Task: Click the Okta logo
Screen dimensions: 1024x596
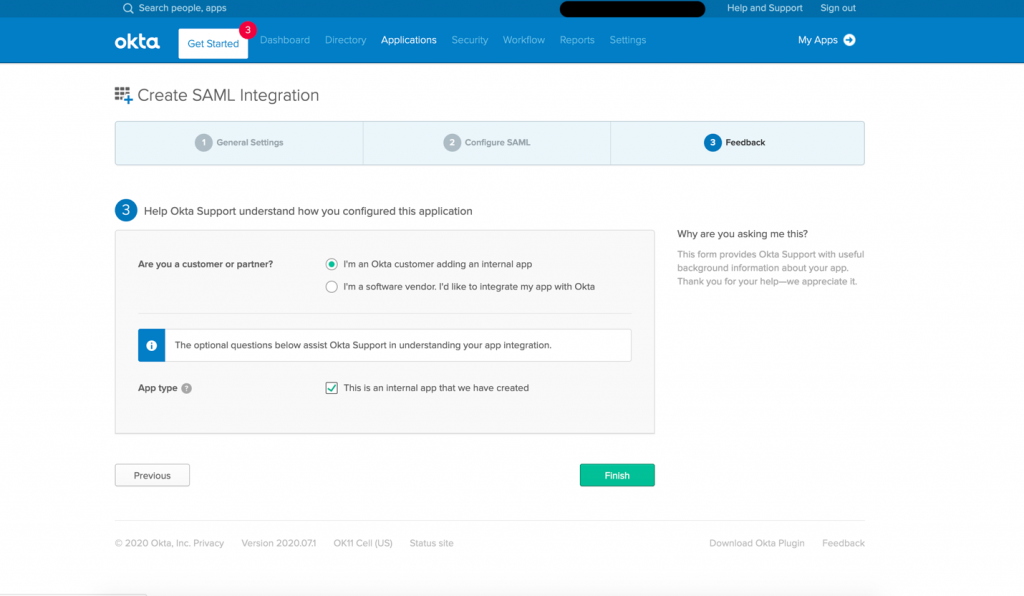Action: click(137, 41)
